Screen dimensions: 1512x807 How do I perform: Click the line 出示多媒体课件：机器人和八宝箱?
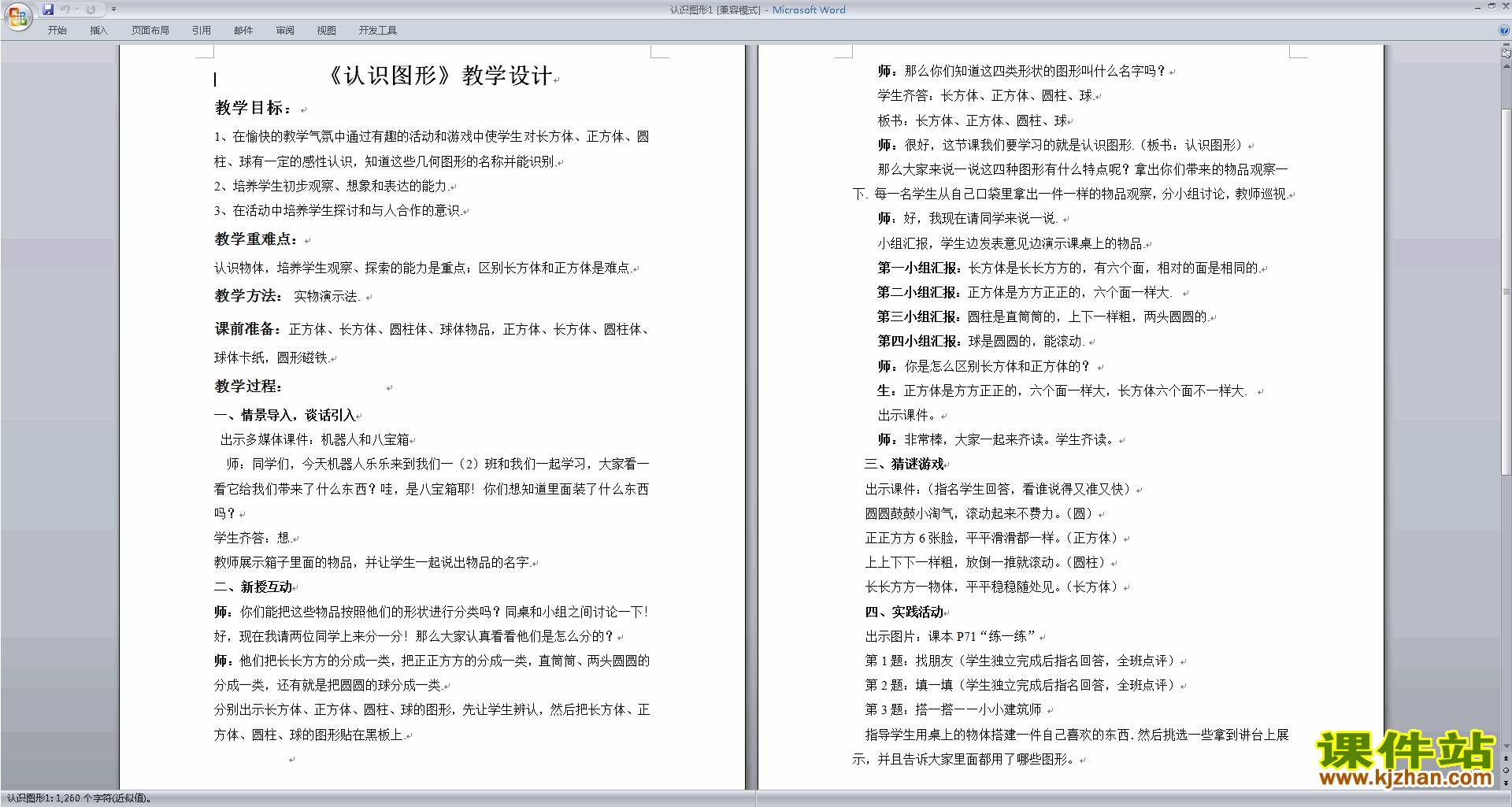[x=315, y=439]
